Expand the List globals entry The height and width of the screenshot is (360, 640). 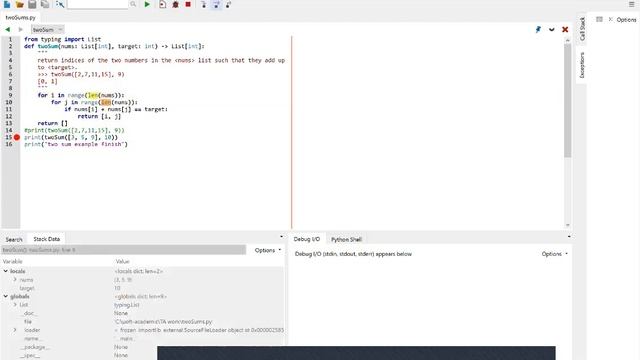point(15,304)
